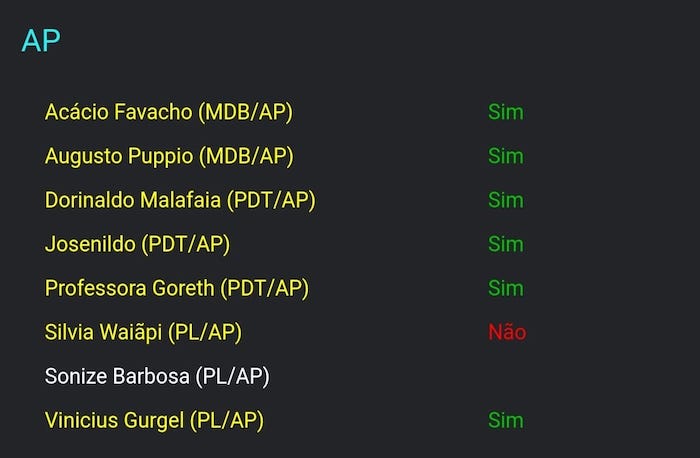Click Sim vote beside Augusto Puppio
700x458 pixels.
pos(505,156)
